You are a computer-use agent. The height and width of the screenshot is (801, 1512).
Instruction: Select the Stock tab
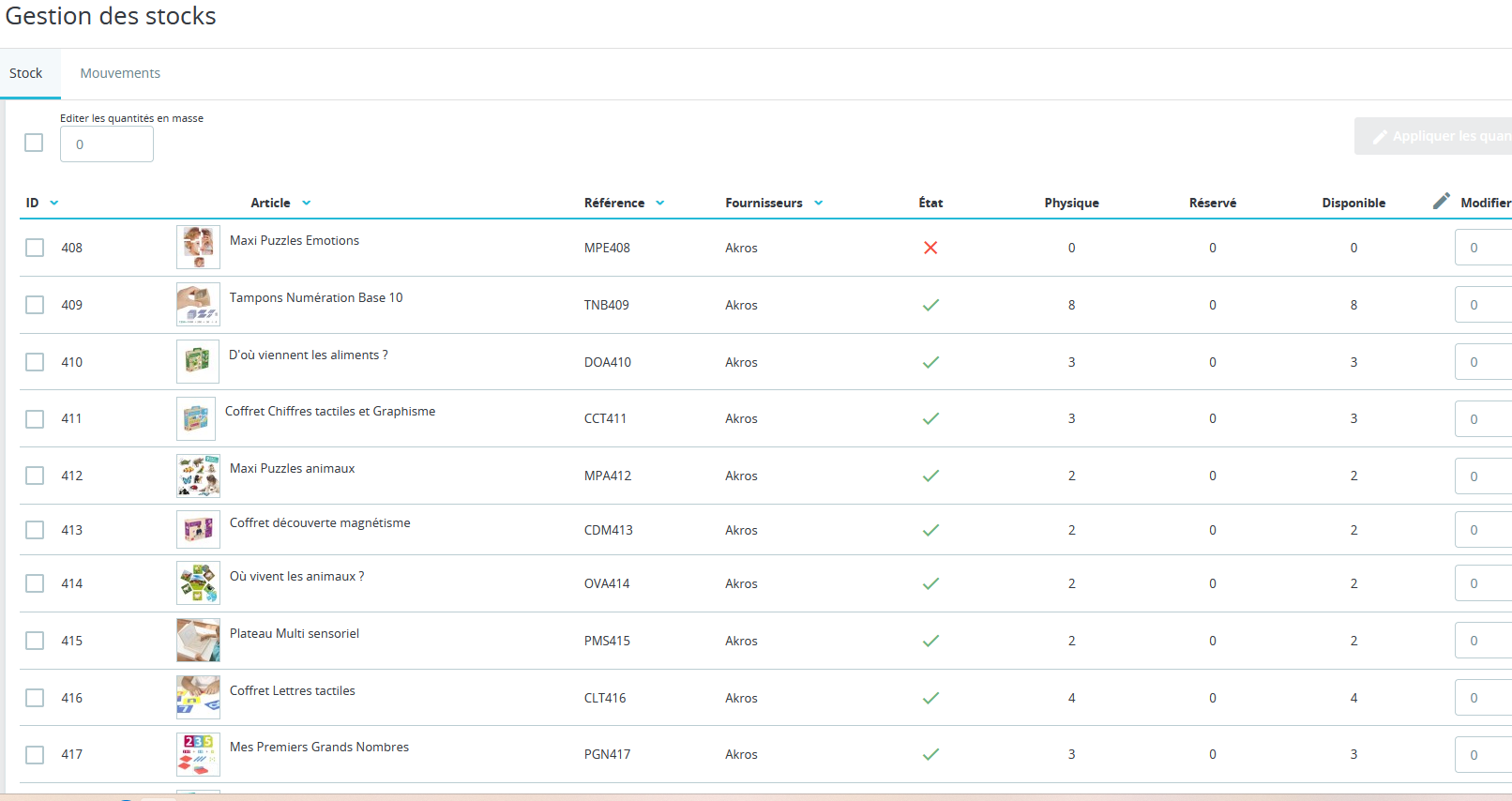(x=26, y=73)
